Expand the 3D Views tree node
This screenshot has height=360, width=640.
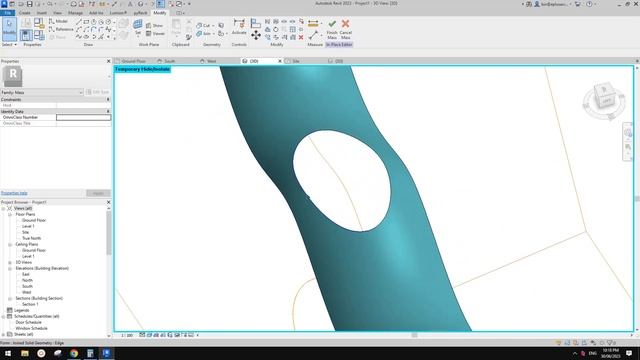pyautogui.click(x=10, y=262)
